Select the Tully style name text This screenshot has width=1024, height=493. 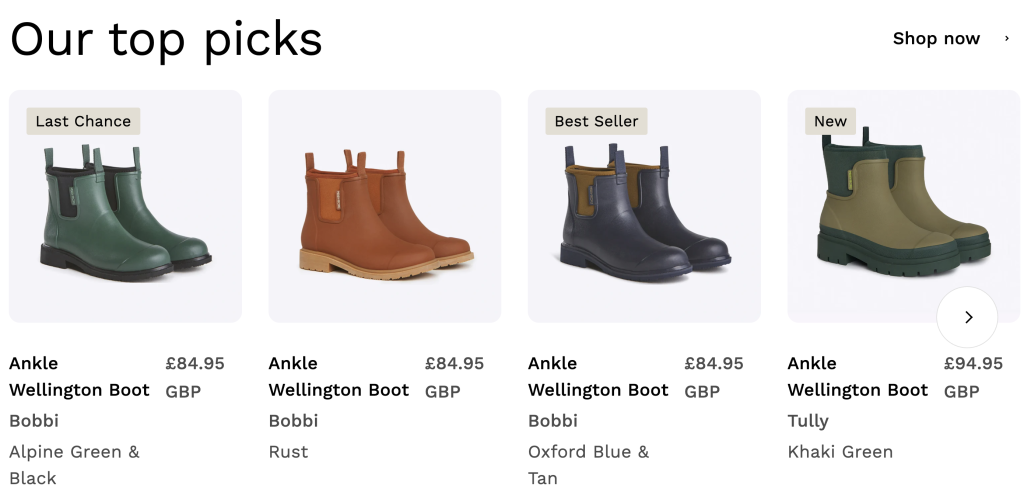pyautogui.click(x=808, y=421)
